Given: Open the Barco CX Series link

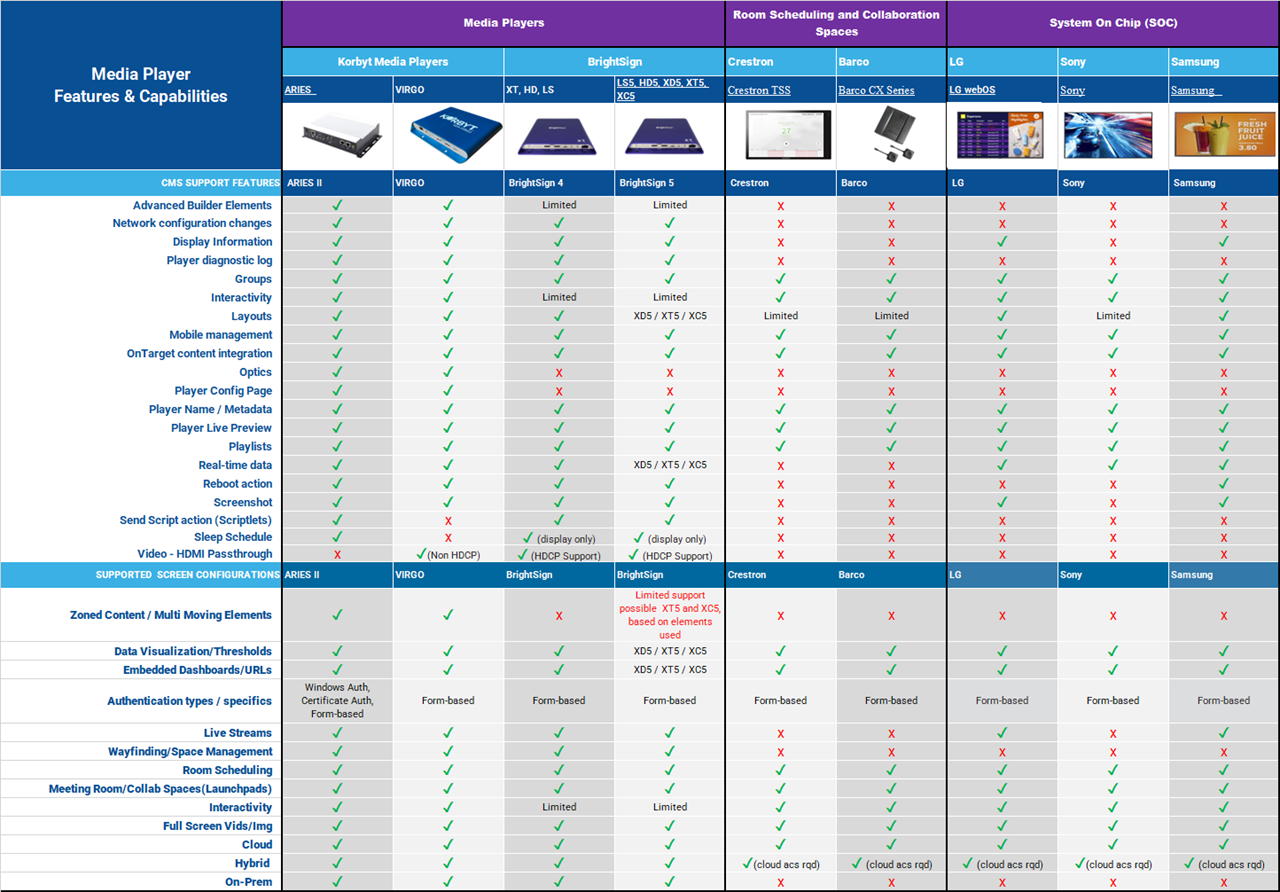Looking at the screenshot, I should [876, 90].
